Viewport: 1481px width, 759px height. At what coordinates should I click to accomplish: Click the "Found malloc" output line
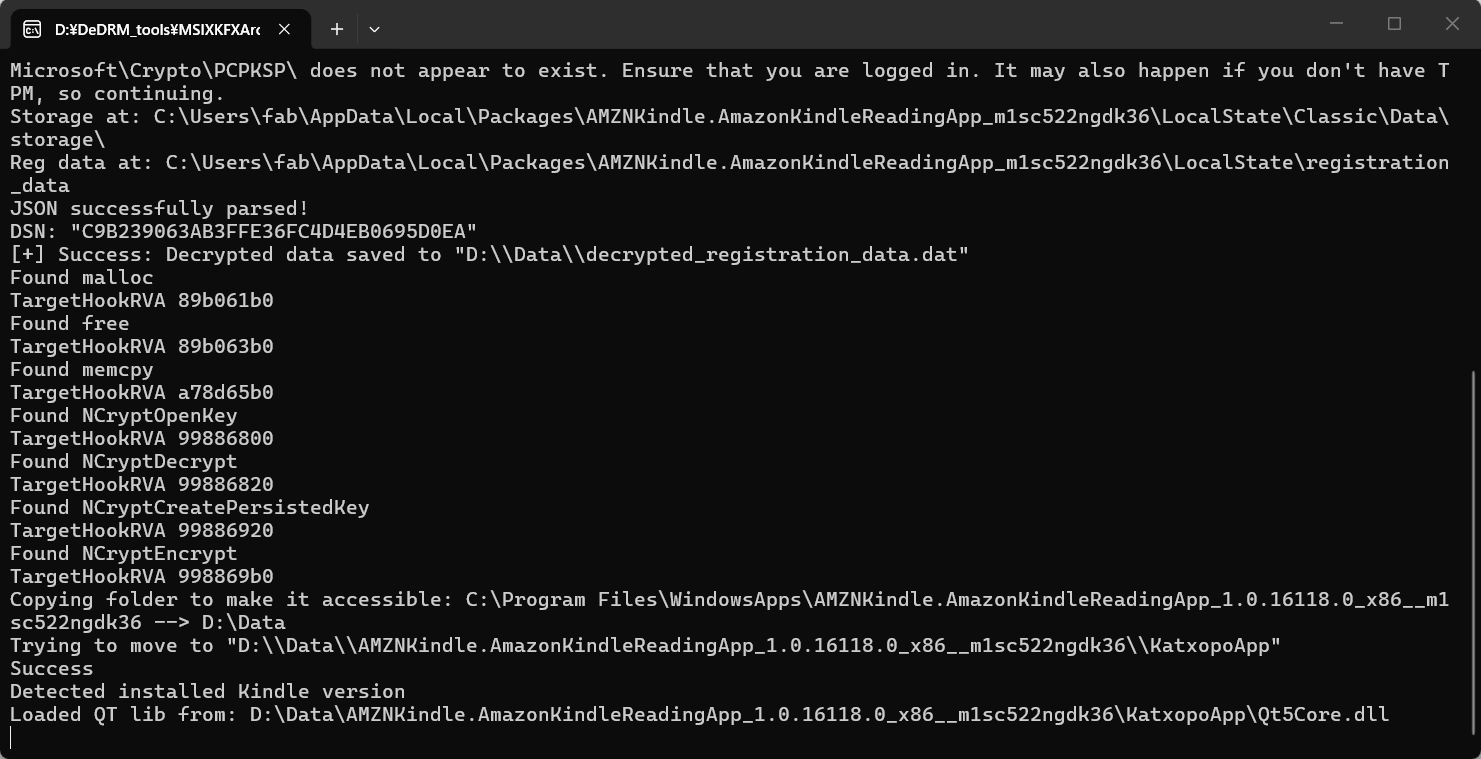(82, 277)
